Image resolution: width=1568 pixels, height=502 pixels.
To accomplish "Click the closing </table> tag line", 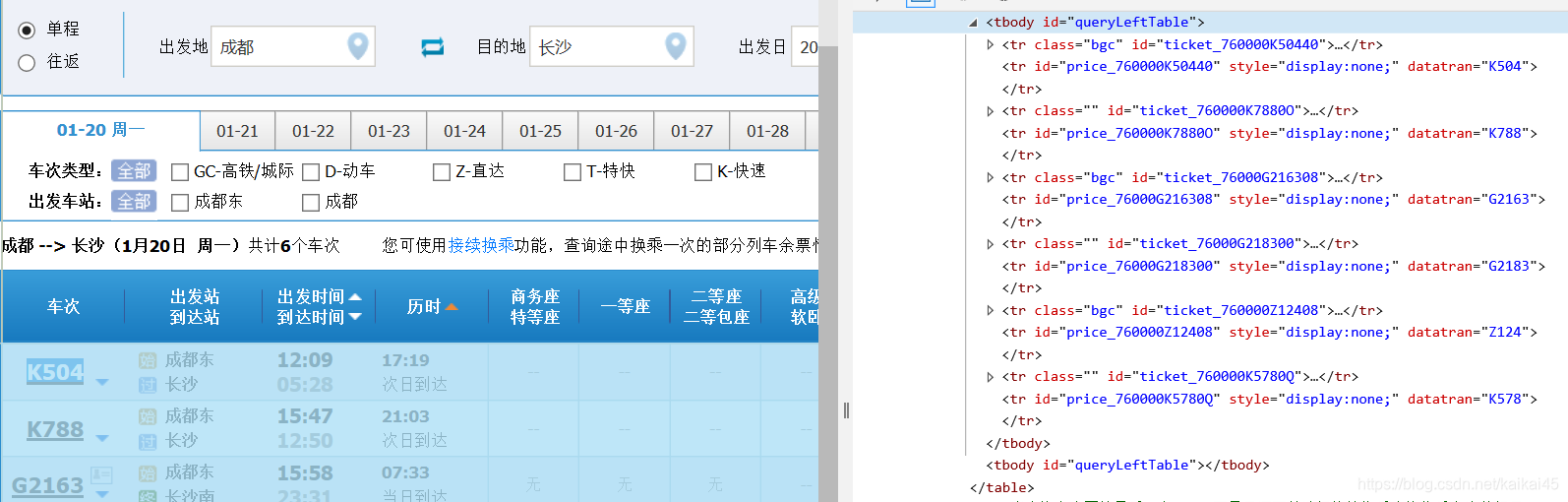I will pyautogui.click(x=1001, y=488).
